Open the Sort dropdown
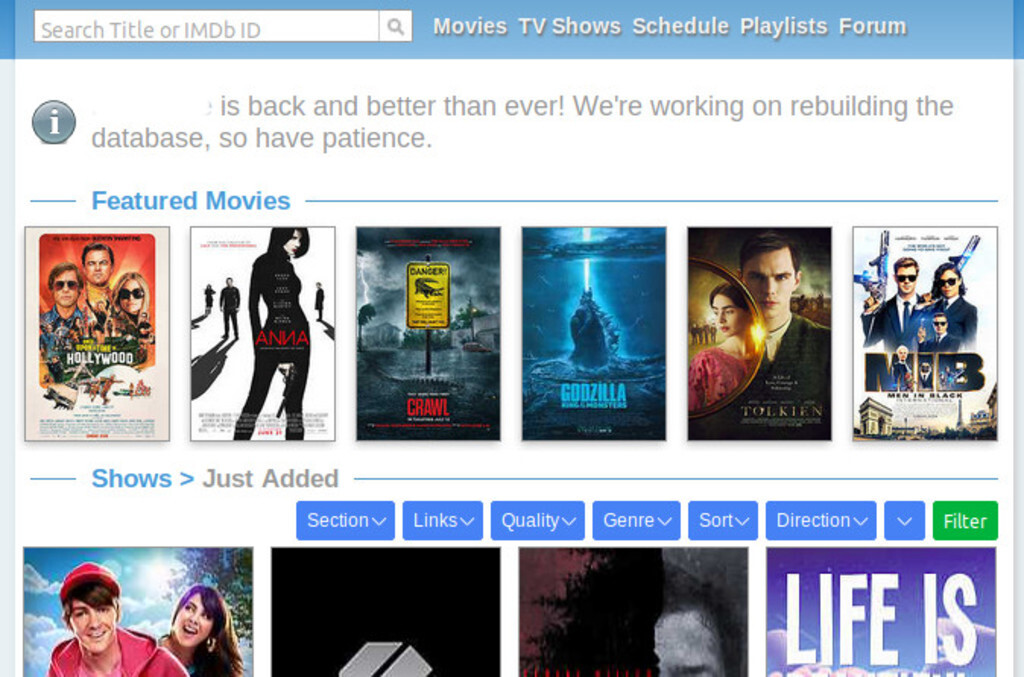 click(x=722, y=521)
